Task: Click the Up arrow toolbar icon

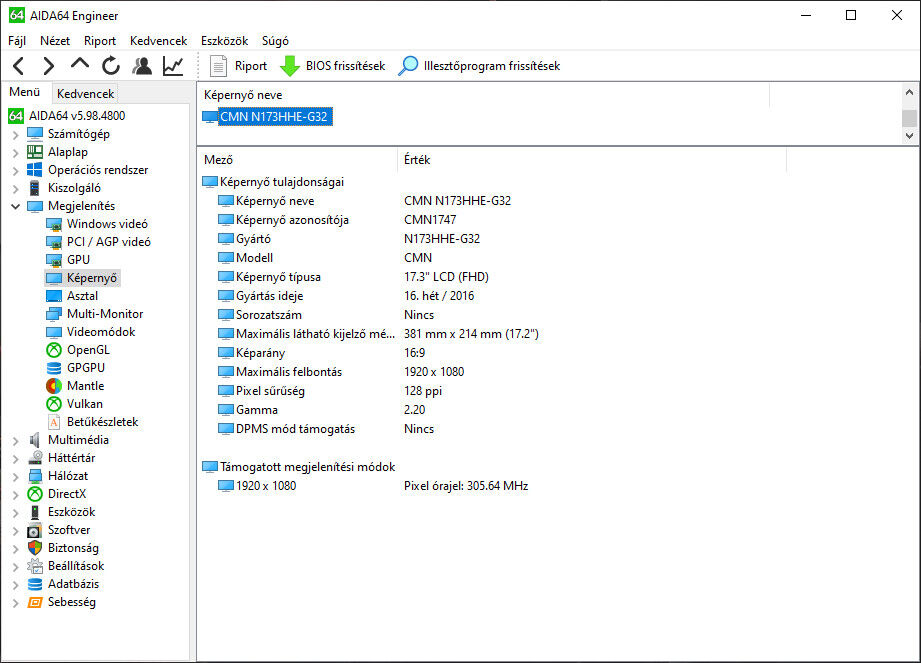Action: tap(80, 65)
